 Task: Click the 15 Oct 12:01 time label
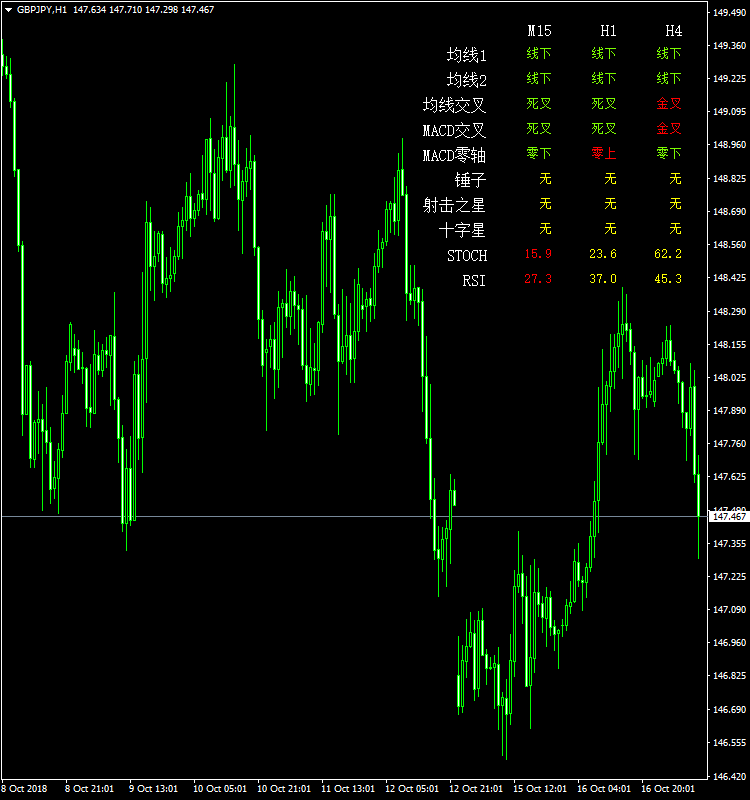(540, 788)
